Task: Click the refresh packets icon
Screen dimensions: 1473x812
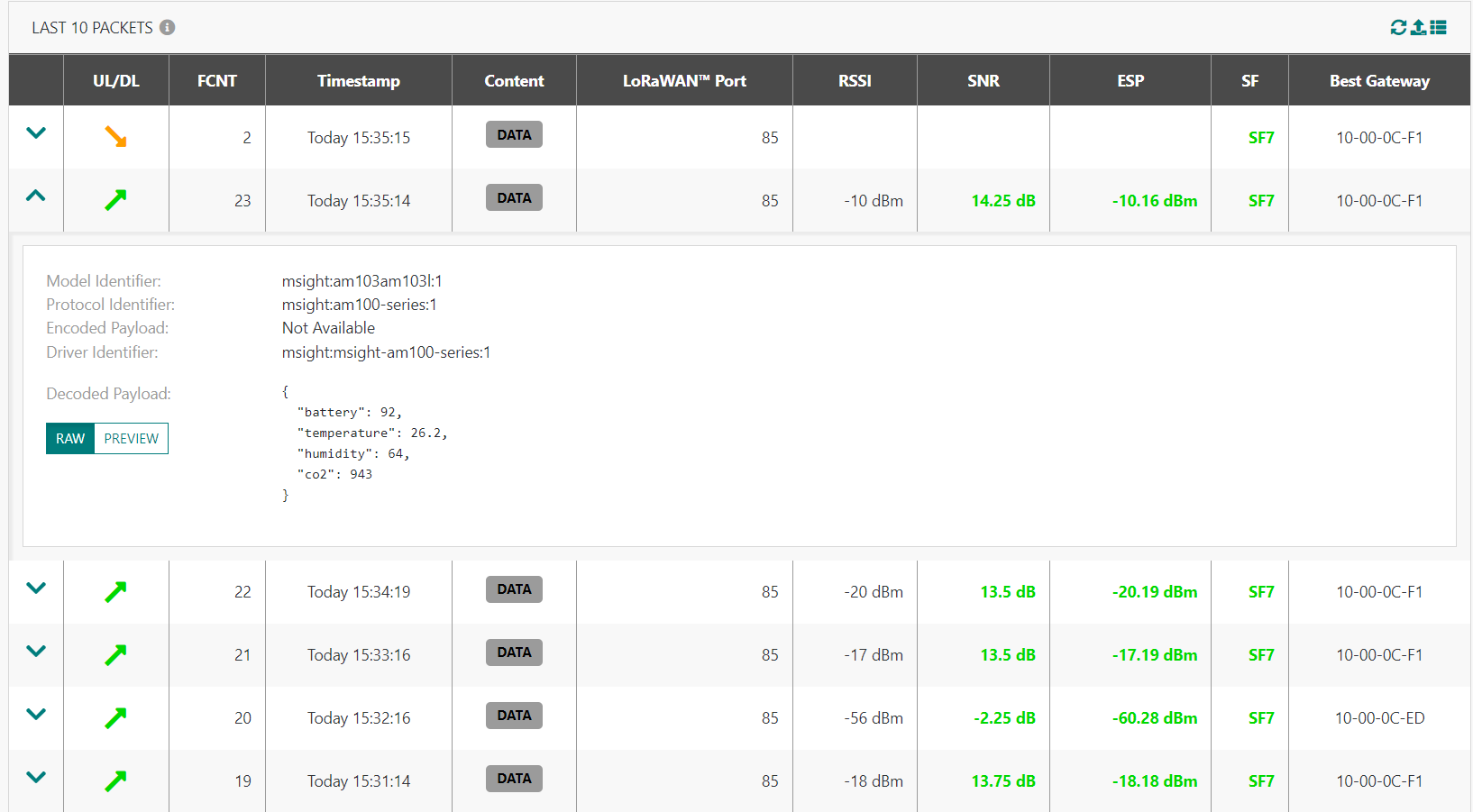Action: click(x=1398, y=28)
